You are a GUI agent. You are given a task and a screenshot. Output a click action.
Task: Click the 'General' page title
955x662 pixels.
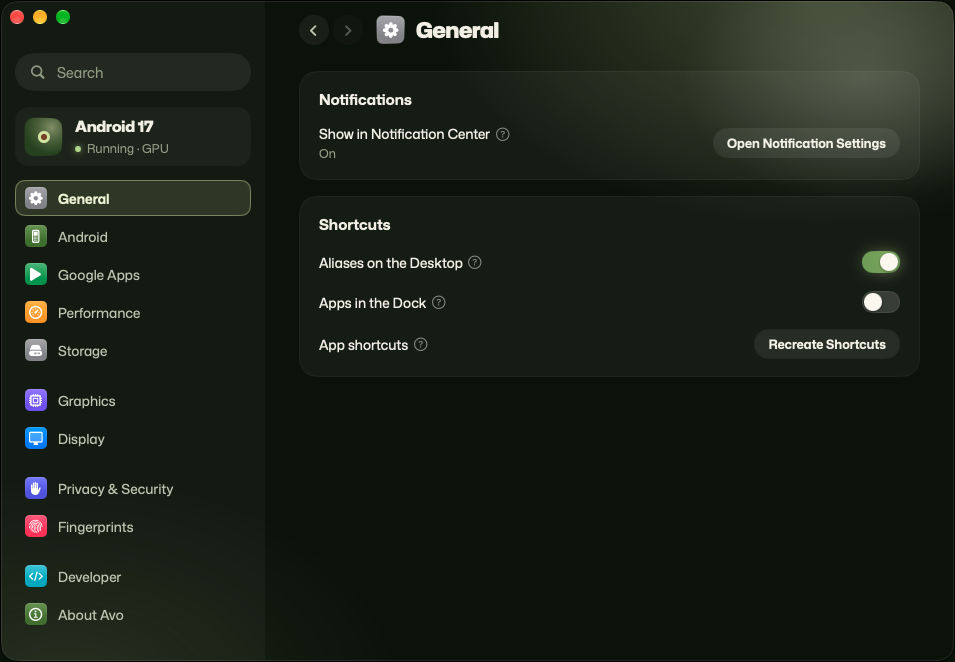pos(457,30)
